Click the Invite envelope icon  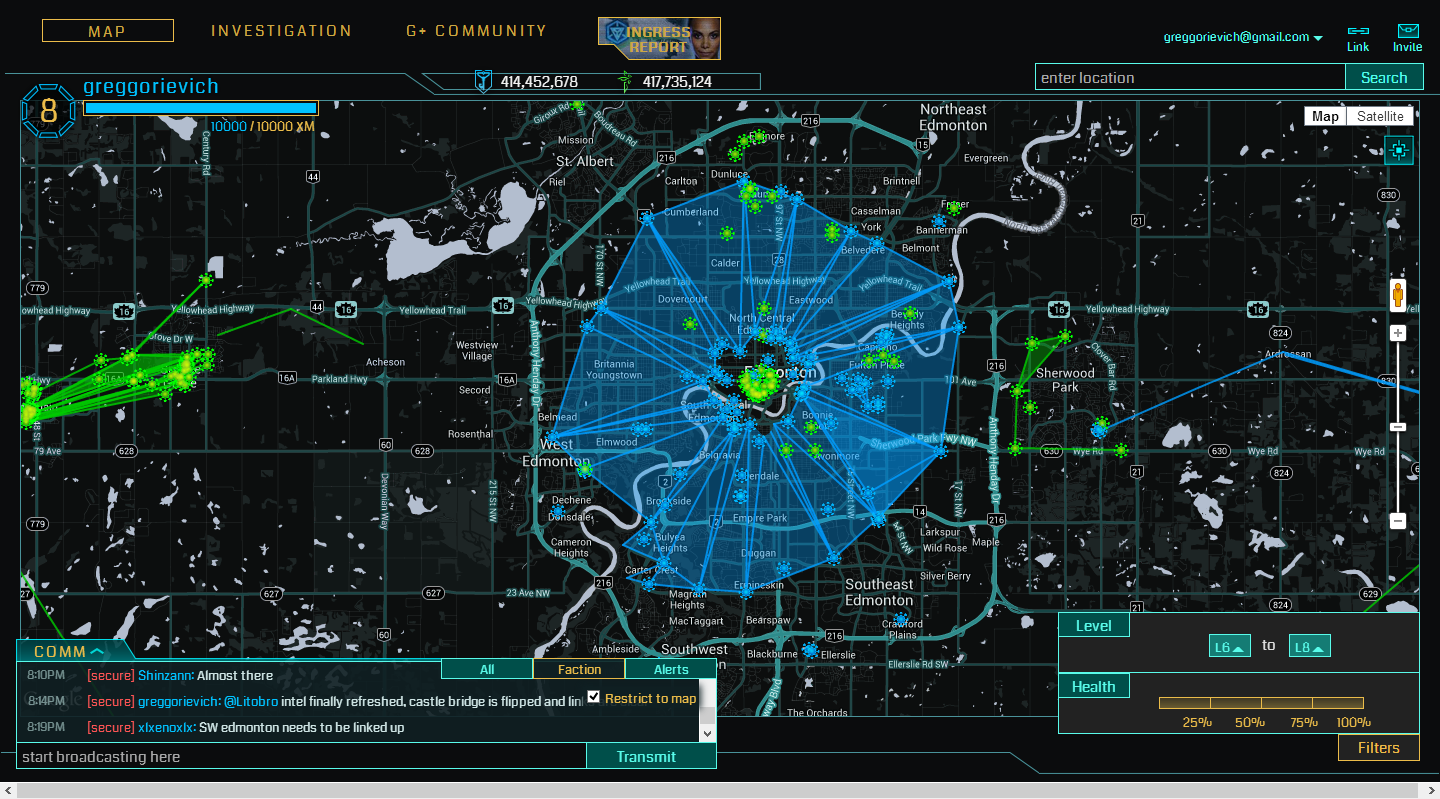click(1408, 32)
